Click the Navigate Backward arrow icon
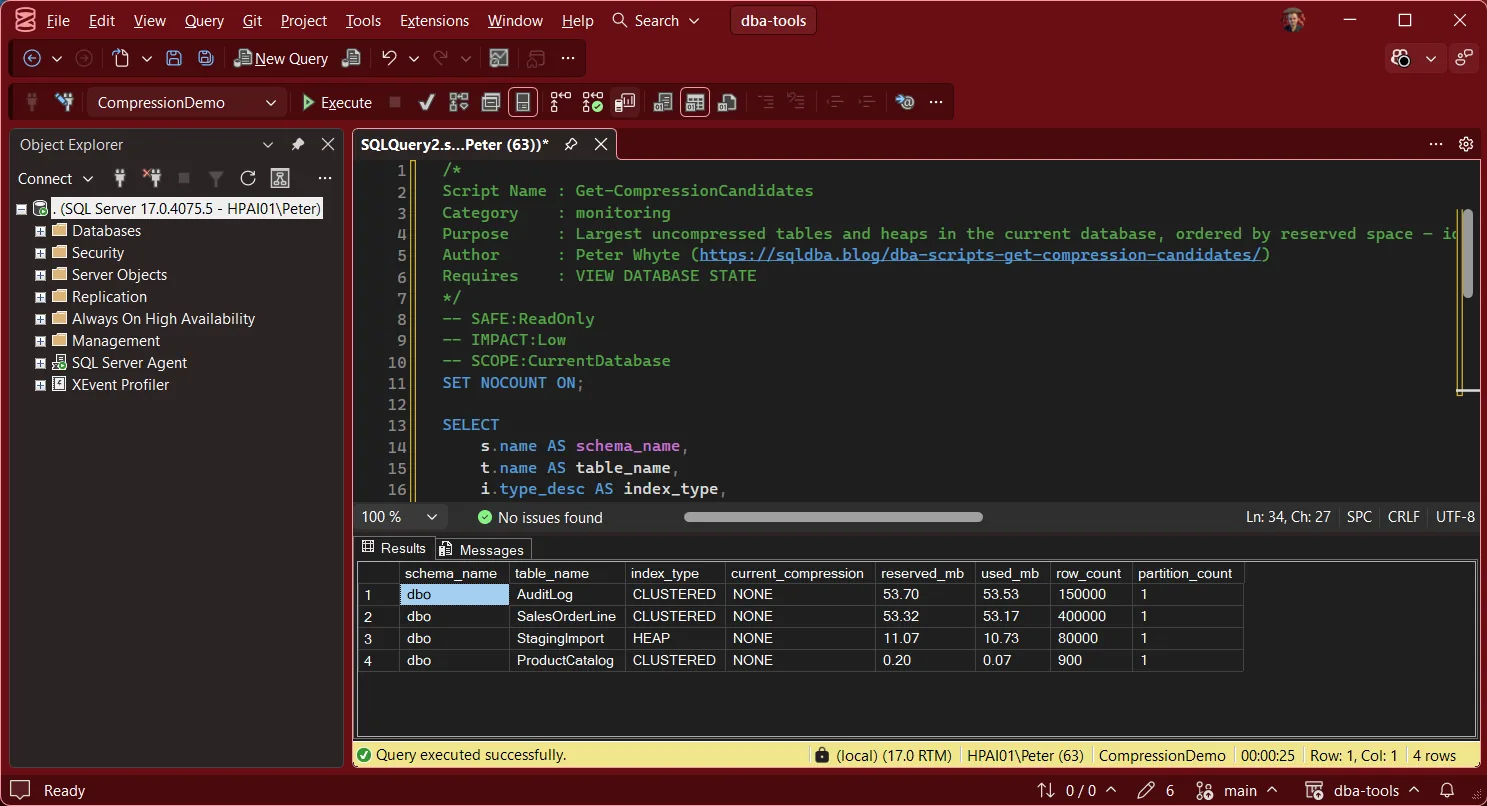The image size is (1487, 806). coord(32,58)
